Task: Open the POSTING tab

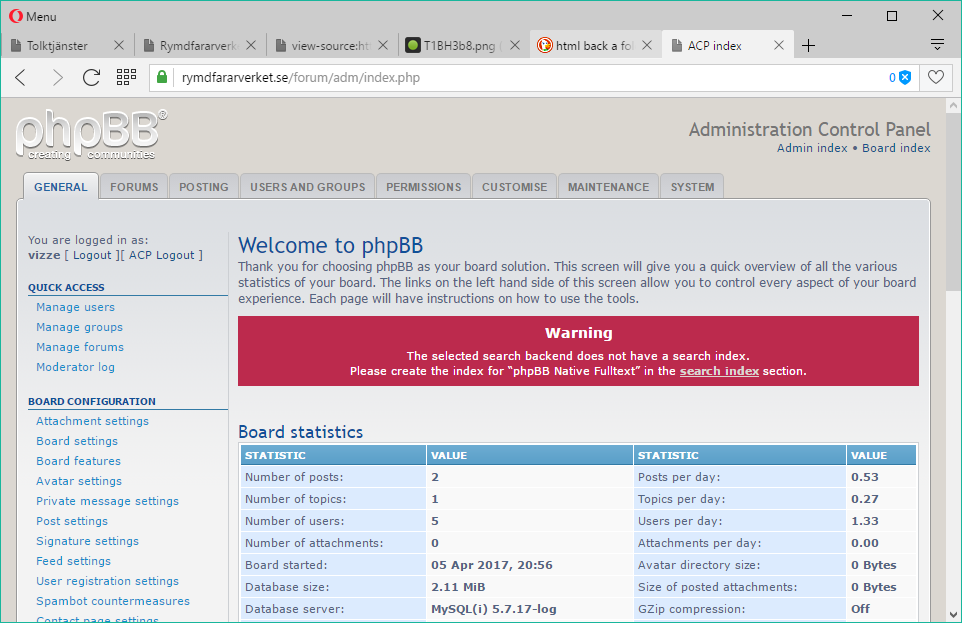Action: click(x=204, y=187)
